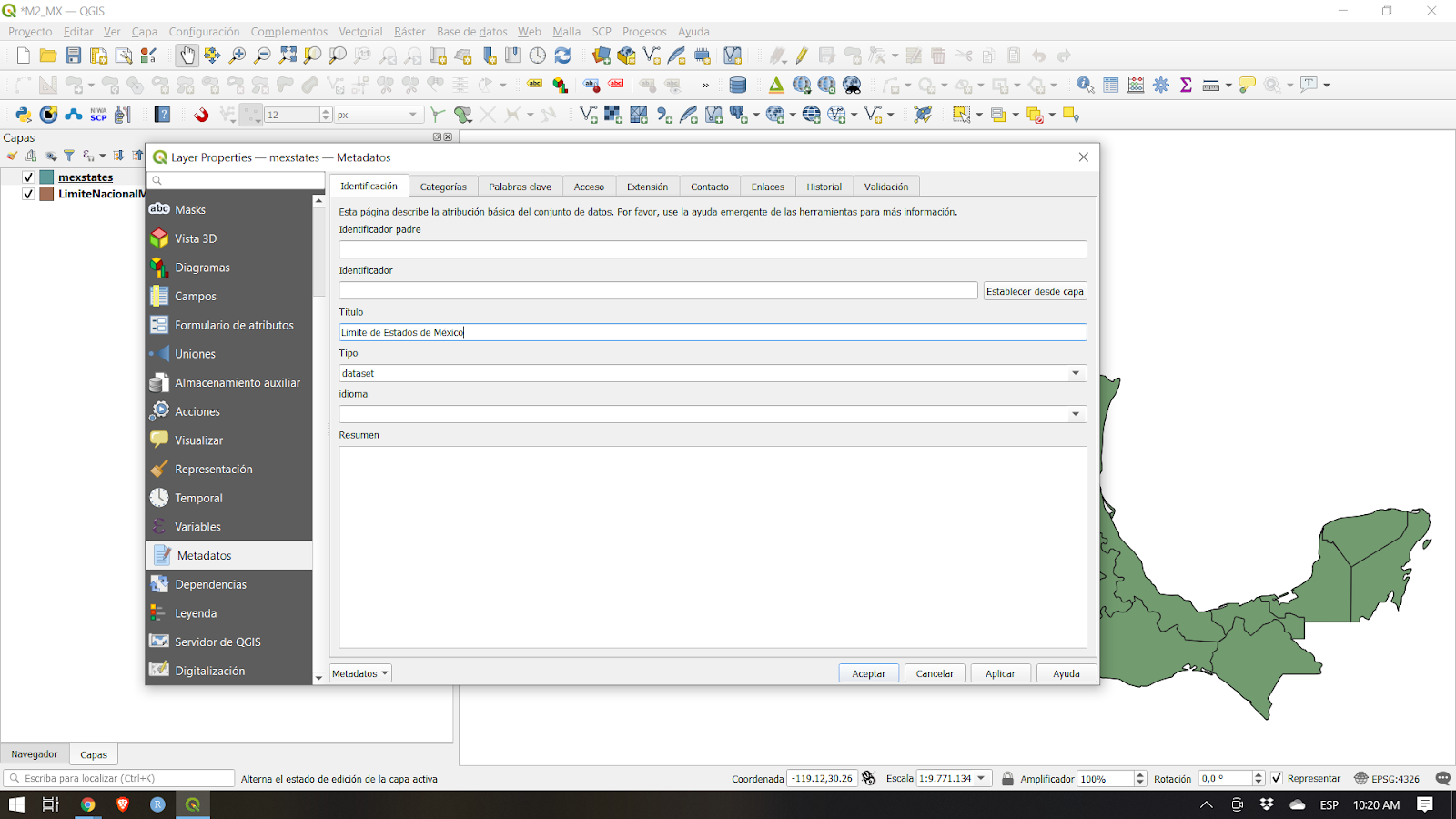Click the Resumen text area
The height and width of the screenshot is (819, 1456).
pyautogui.click(x=713, y=547)
